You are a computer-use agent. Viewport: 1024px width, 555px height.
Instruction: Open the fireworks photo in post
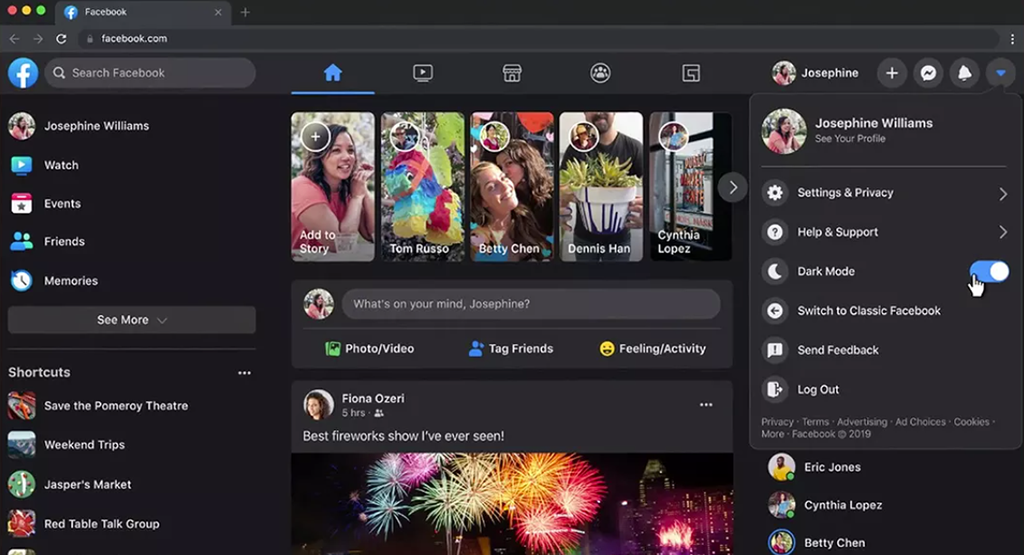click(512, 504)
